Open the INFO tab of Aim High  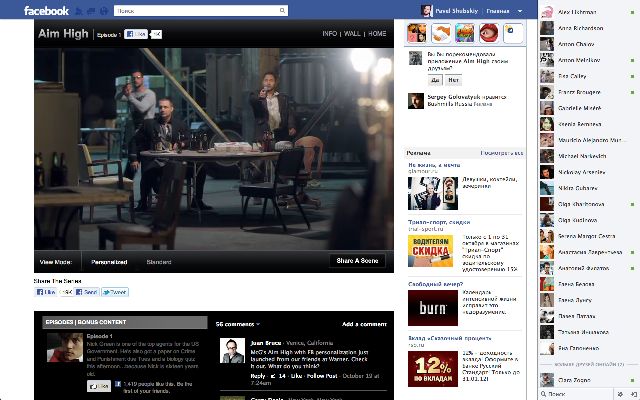click(329, 33)
